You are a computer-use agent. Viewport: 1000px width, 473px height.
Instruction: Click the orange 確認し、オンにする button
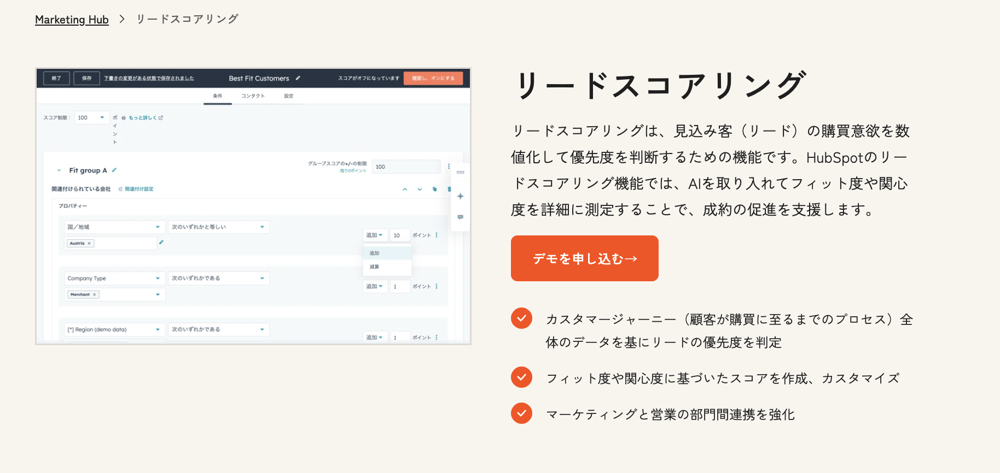[x=433, y=78]
